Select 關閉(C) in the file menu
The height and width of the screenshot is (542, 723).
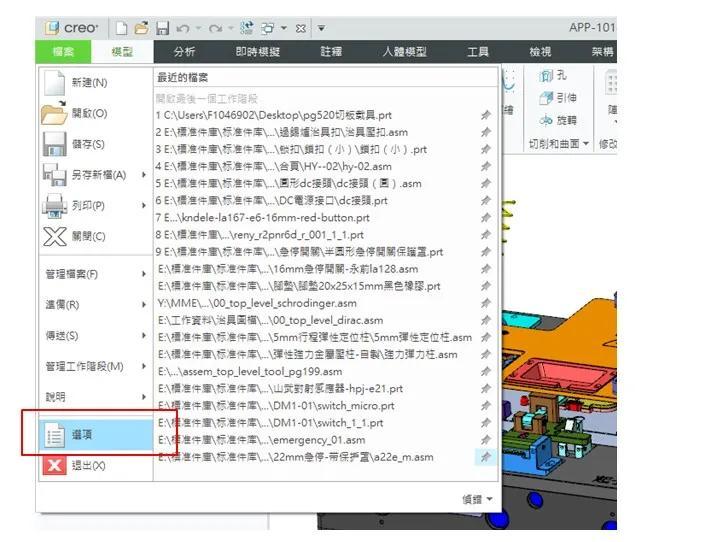click(95, 237)
